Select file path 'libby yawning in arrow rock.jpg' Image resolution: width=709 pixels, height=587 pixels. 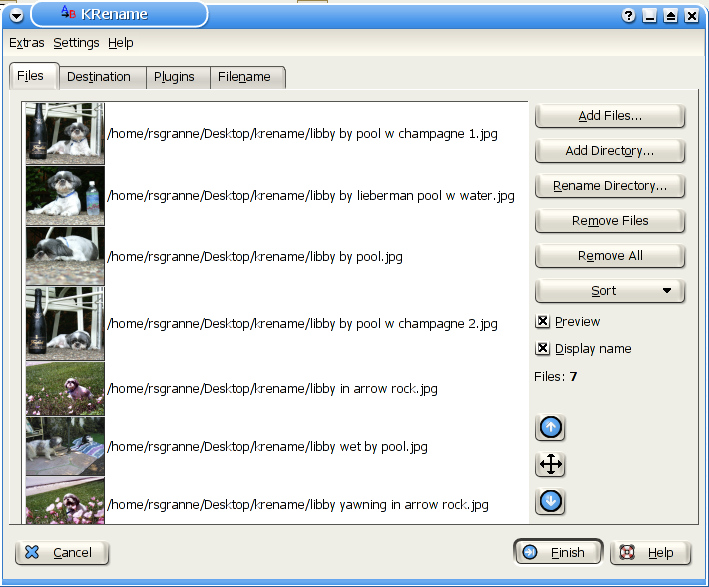[x=298, y=505]
